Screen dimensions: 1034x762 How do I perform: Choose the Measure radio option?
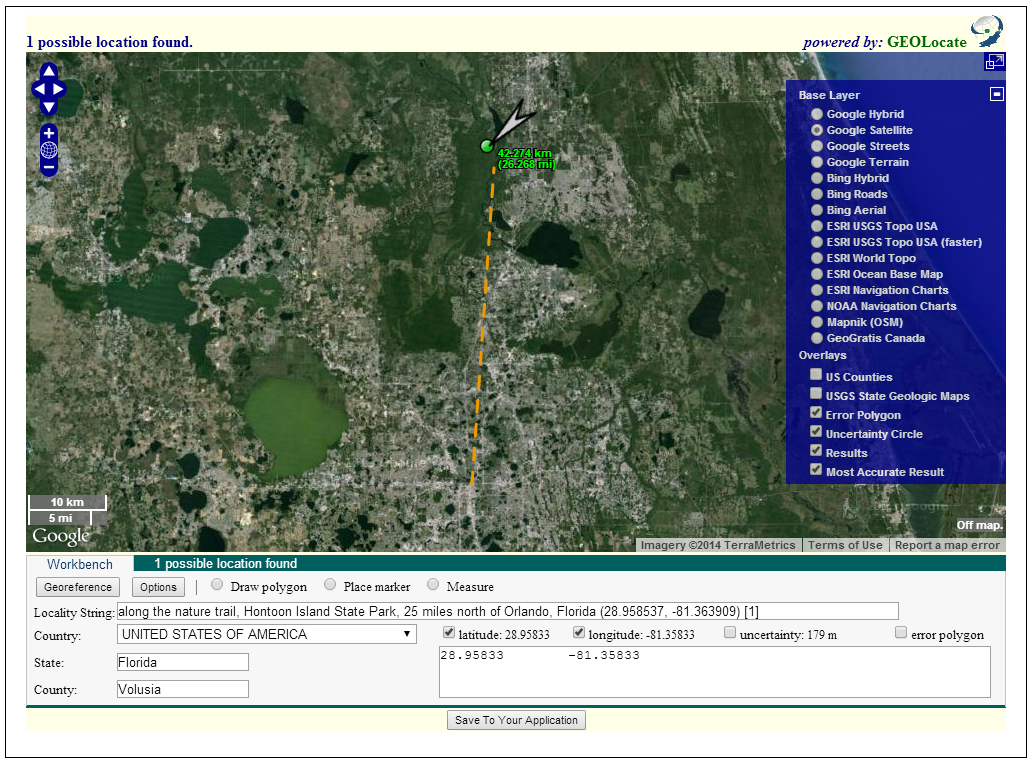point(433,586)
